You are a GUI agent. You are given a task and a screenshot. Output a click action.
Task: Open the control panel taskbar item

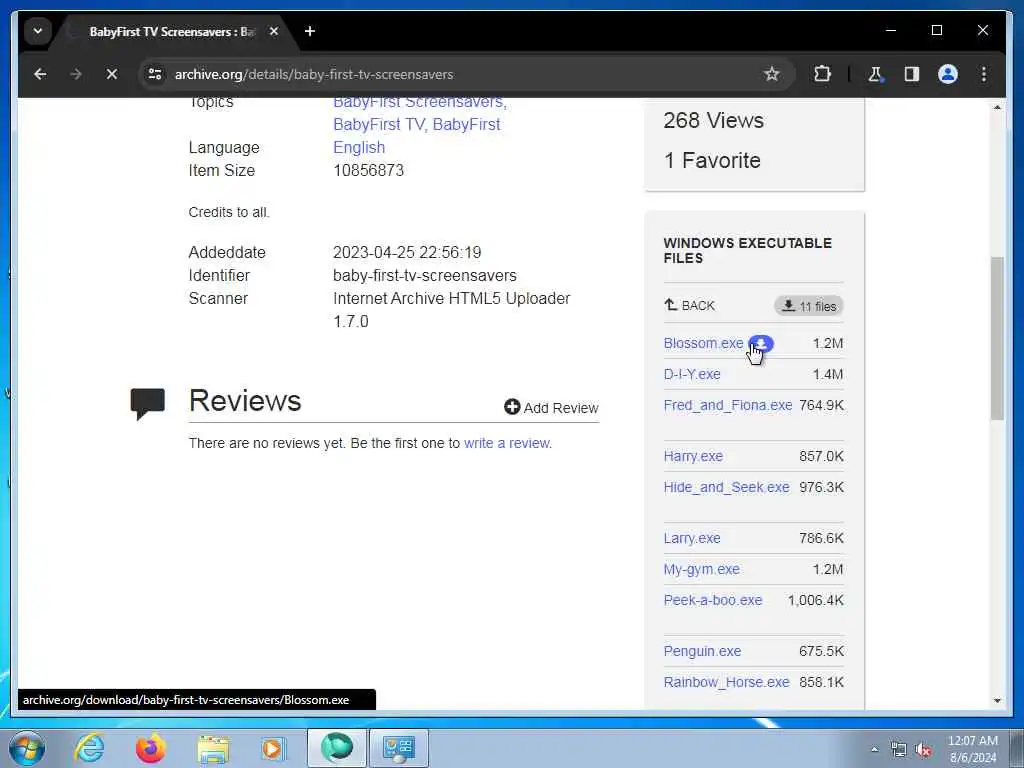pyautogui.click(x=399, y=748)
